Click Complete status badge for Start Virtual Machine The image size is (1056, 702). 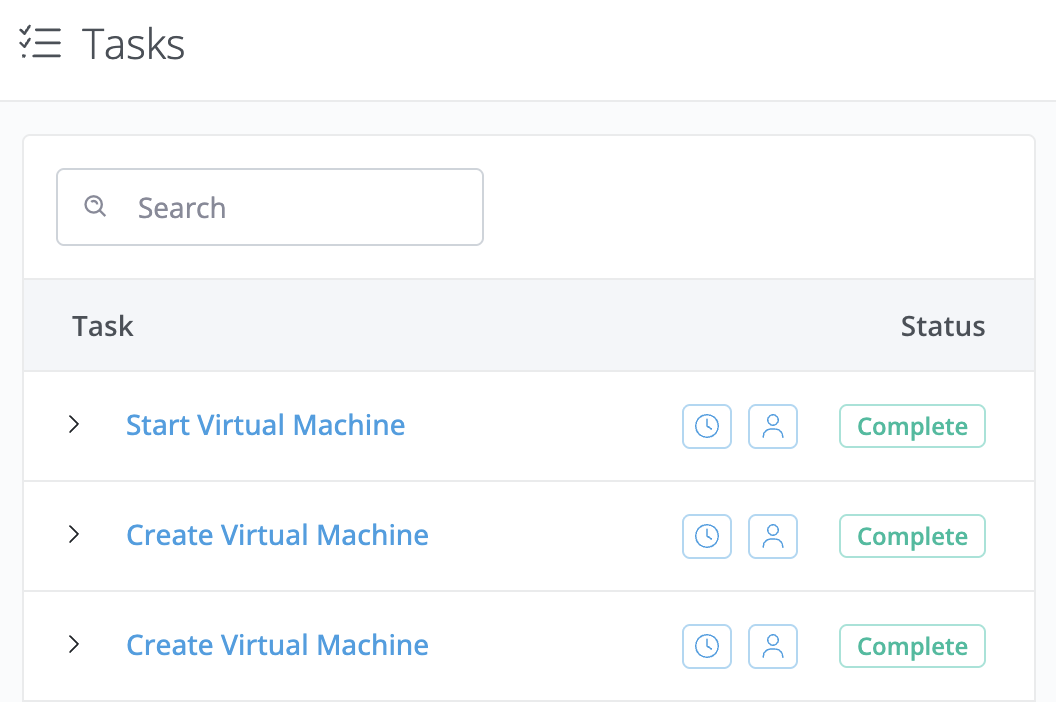[x=912, y=426]
